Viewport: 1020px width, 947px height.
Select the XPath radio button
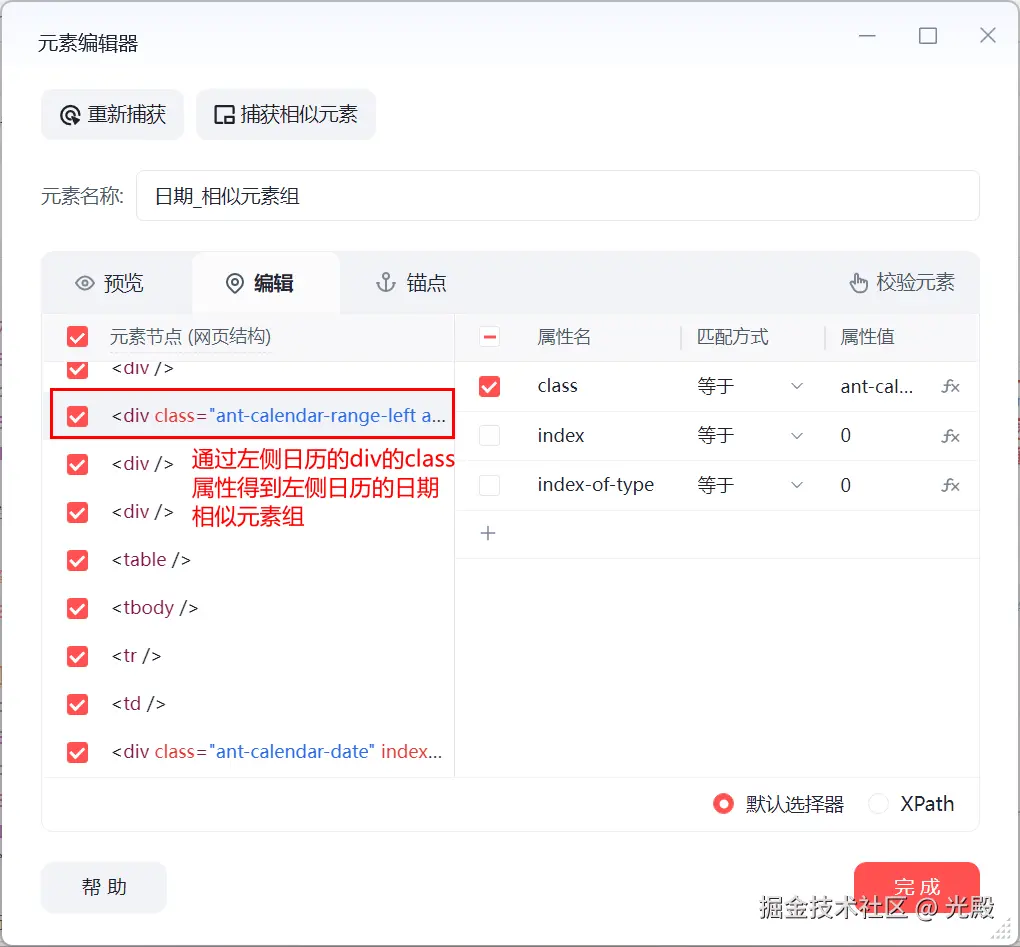[878, 804]
